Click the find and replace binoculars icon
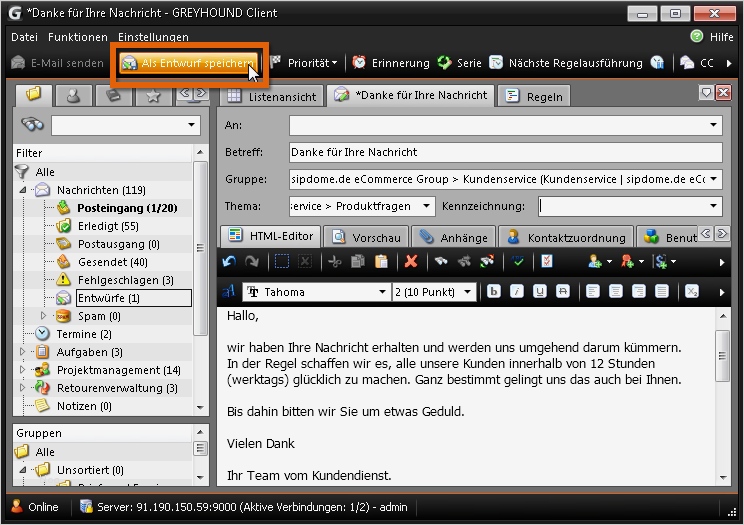 click(x=487, y=262)
